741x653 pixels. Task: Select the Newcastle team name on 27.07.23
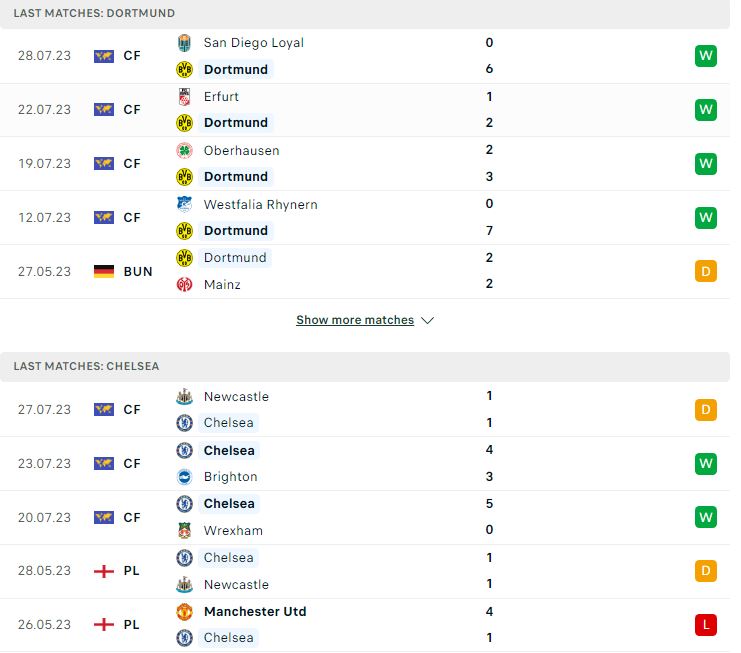click(x=236, y=396)
